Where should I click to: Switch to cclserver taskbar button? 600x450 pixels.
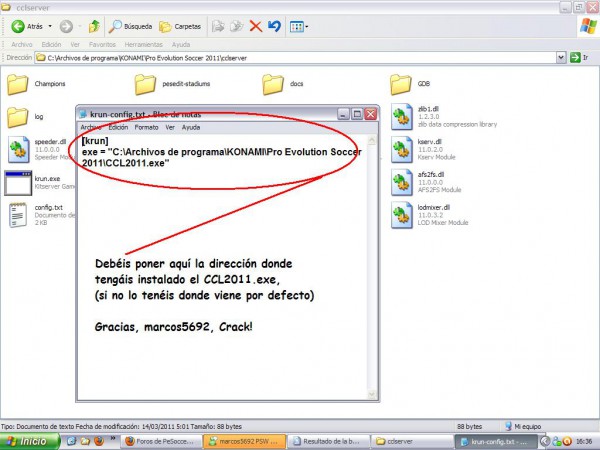coord(411,441)
